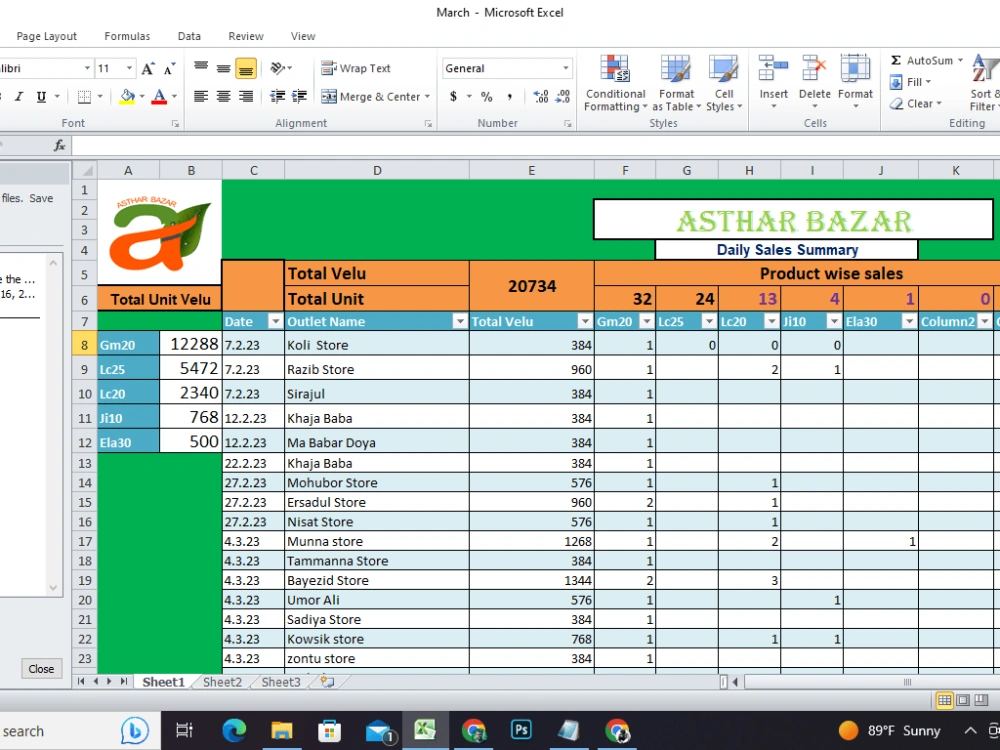Open Gm20 column filter dropdown

[646, 321]
